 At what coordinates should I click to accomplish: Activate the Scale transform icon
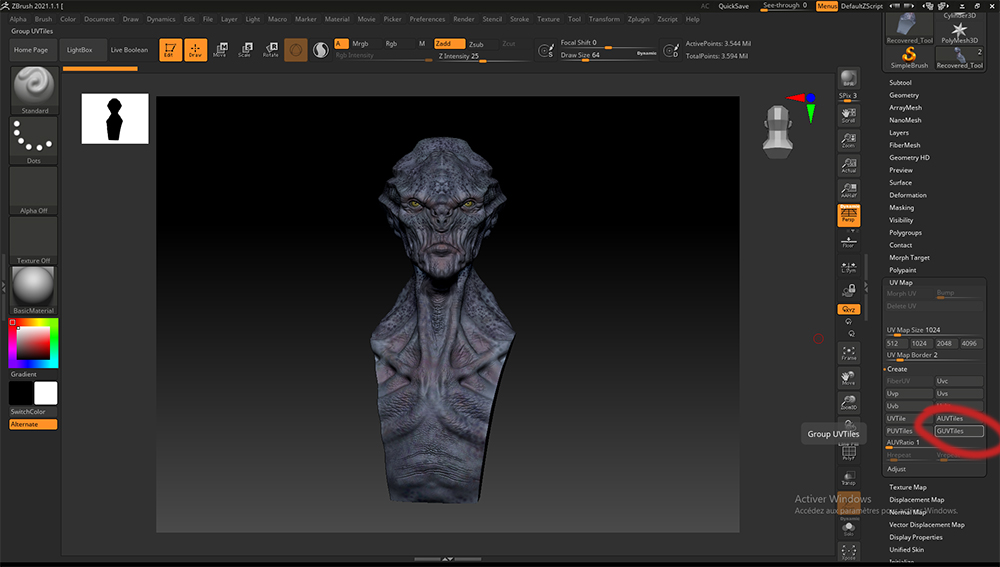[x=245, y=50]
